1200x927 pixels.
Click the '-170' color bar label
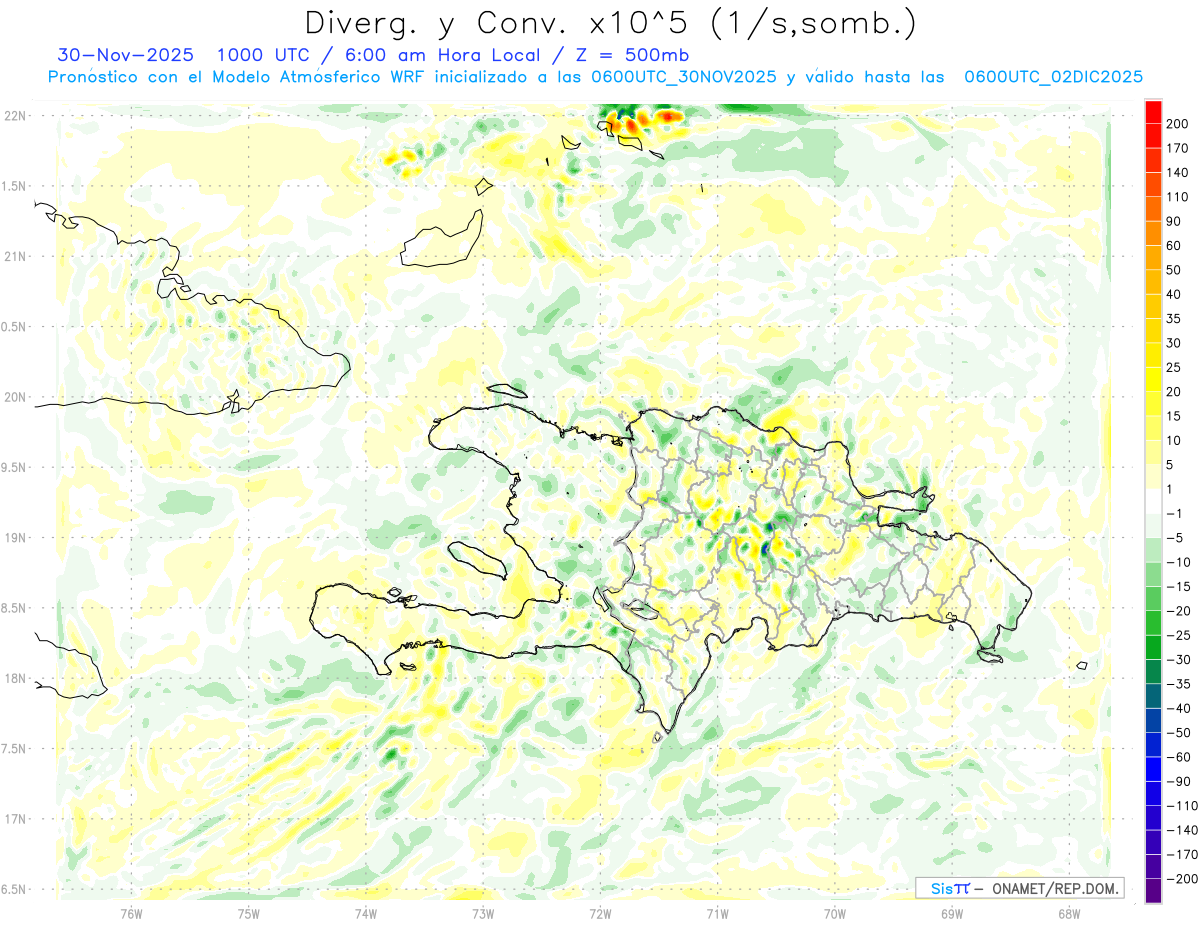(x=1183, y=855)
